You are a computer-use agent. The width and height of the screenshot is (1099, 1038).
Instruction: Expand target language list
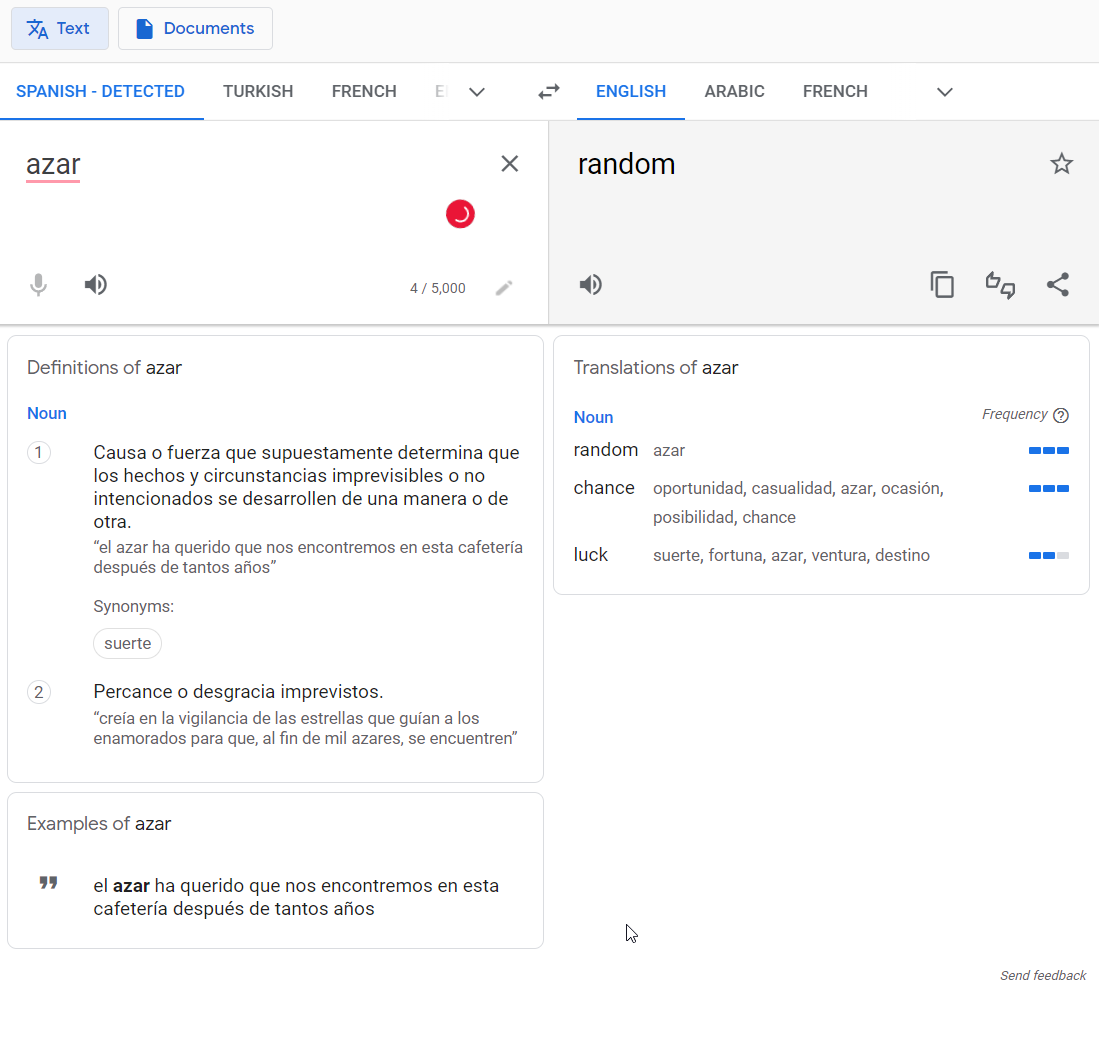tap(944, 92)
